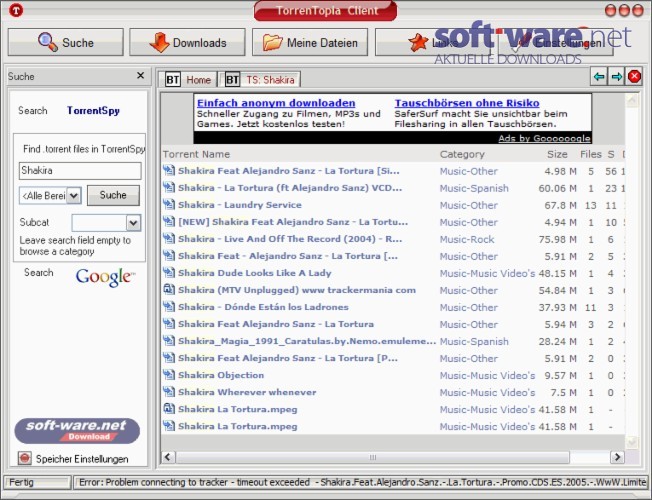Viewport: 652px width, 500px height.
Task: Open Meine Dateien toolbar button
Action: pos(310,42)
